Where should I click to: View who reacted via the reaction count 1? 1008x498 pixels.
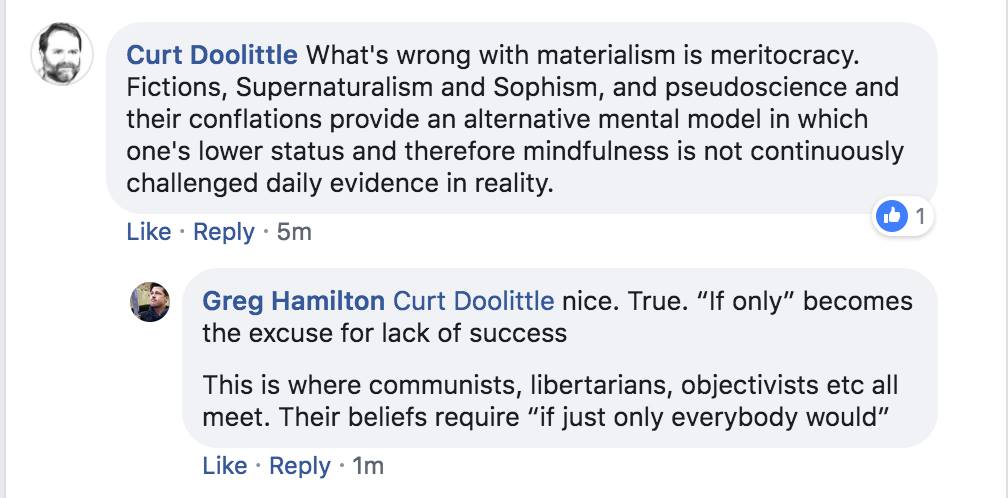(x=919, y=214)
